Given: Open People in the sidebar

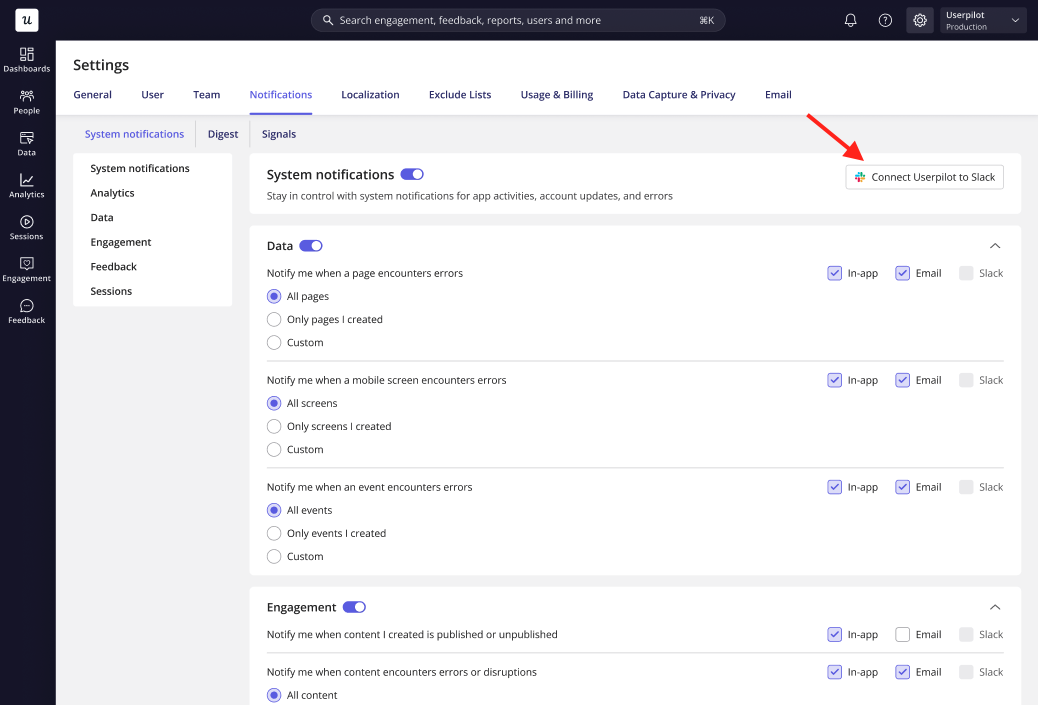Looking at the screenshot, I should pos(26,102).
